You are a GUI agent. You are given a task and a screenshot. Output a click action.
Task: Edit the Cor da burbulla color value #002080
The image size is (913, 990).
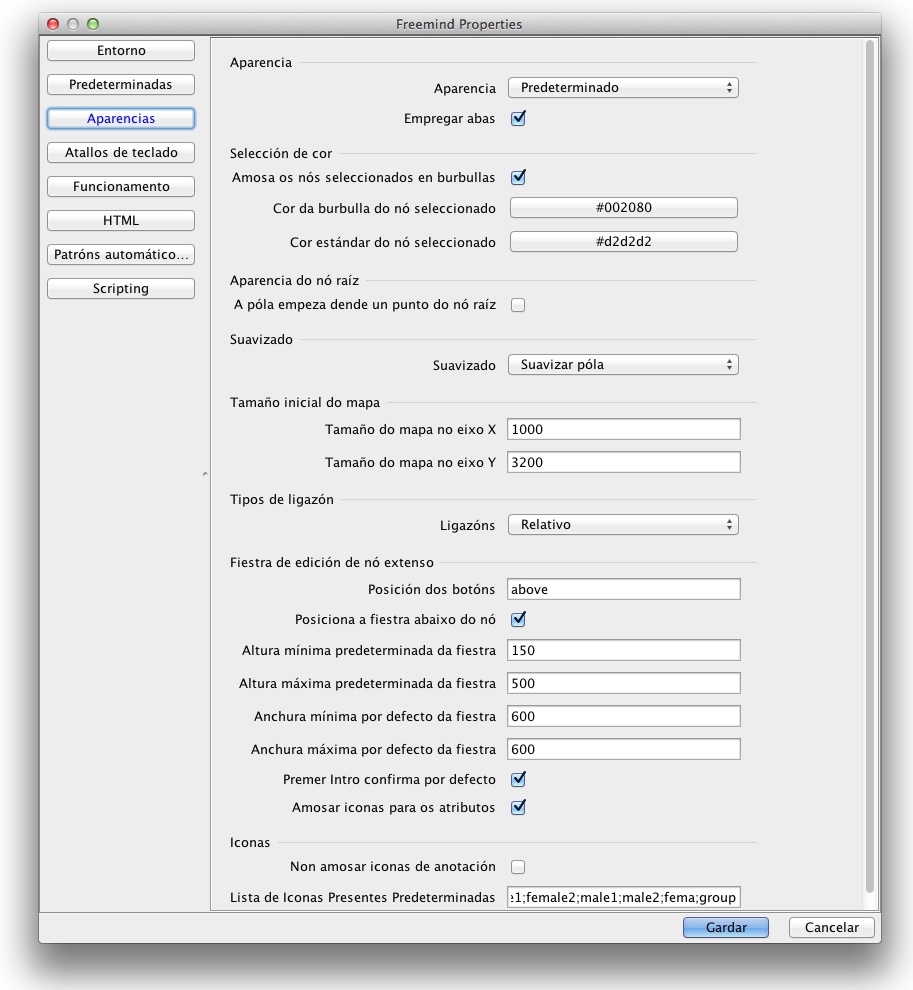pyautogui.click(x=623, y=208)
